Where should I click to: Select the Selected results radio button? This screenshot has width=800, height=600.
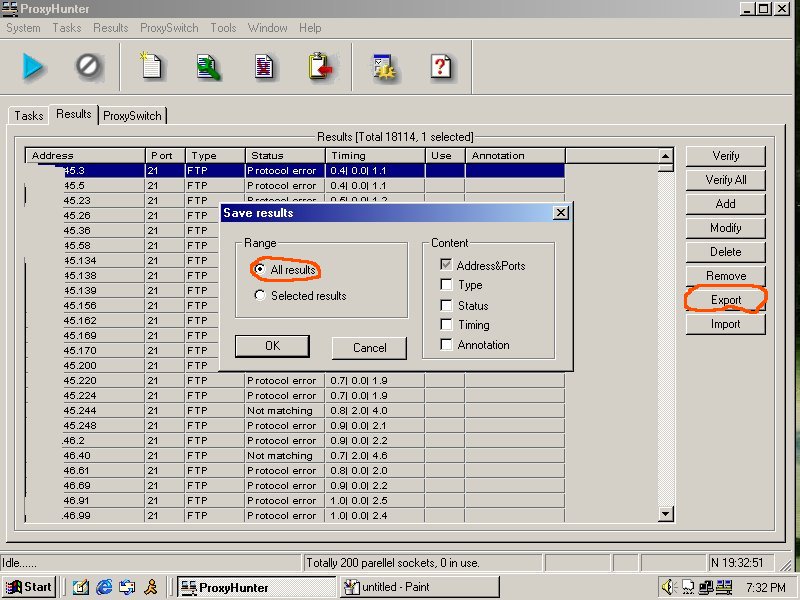point(260,296)
